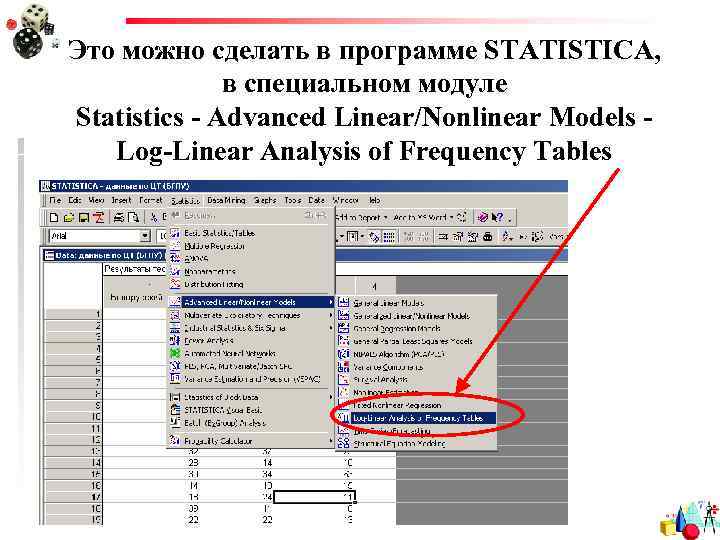Screen dimensions: 720x540
Task: Open the View menu
Action: [96, 200]
